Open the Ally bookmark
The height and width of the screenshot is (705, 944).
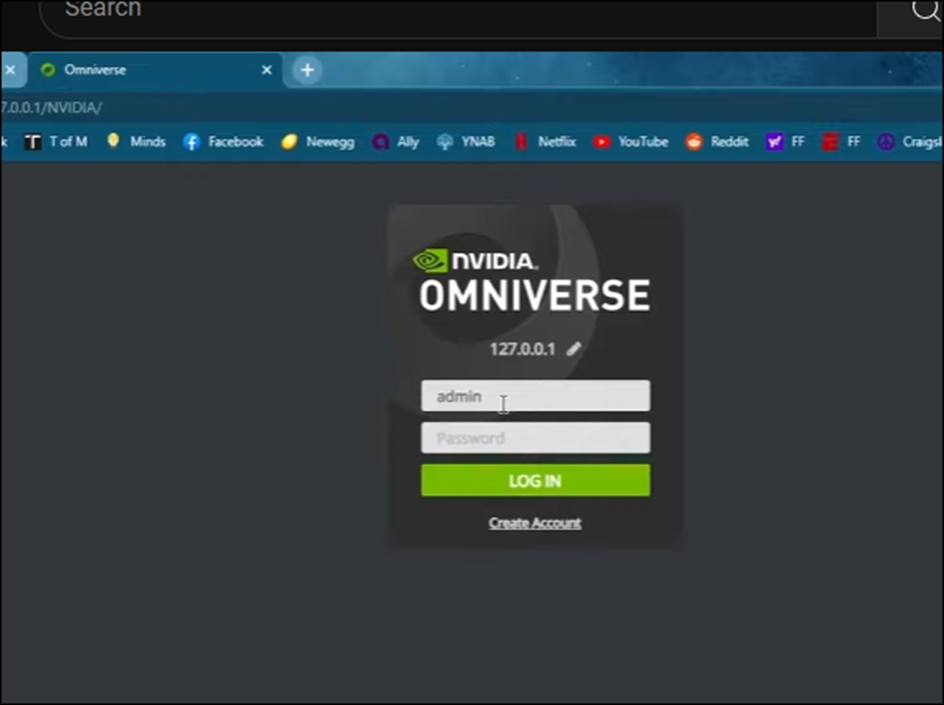396,141
